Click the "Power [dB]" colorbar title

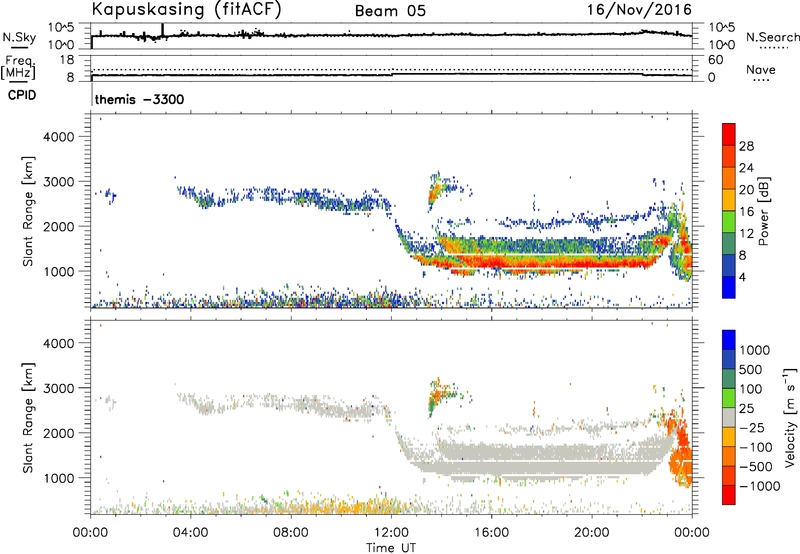coord(763,211)
